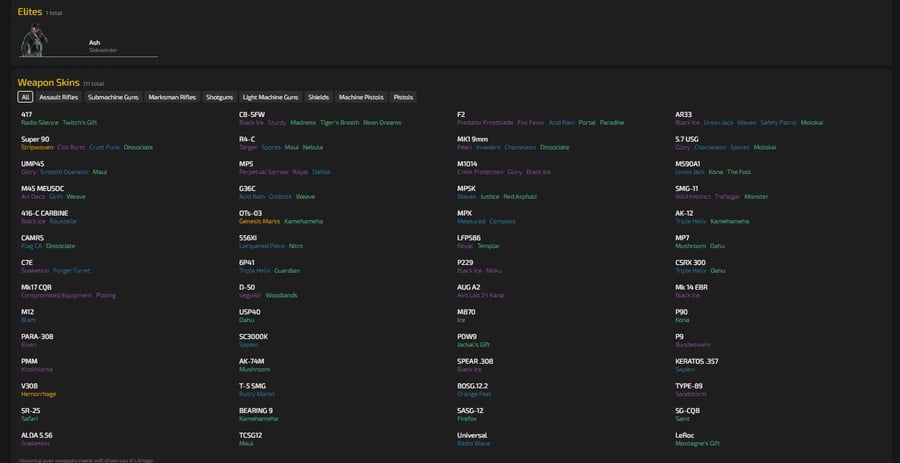This screenshot has width=900, height=463.
Task: Click the Radio Silence skin under 417
Action: pos(39,123)
